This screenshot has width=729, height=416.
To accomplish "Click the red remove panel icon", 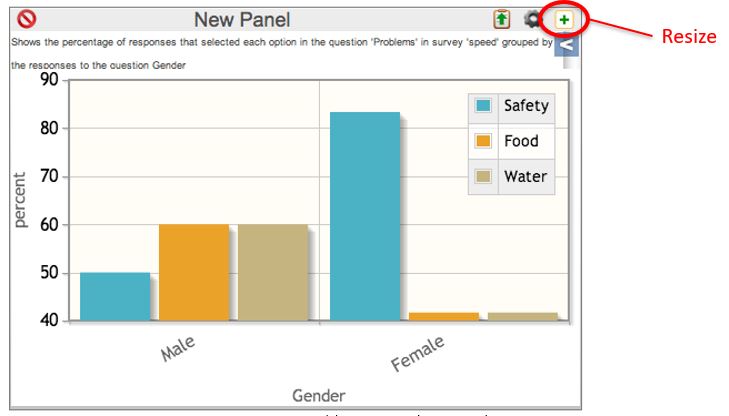I will (27, 18).
